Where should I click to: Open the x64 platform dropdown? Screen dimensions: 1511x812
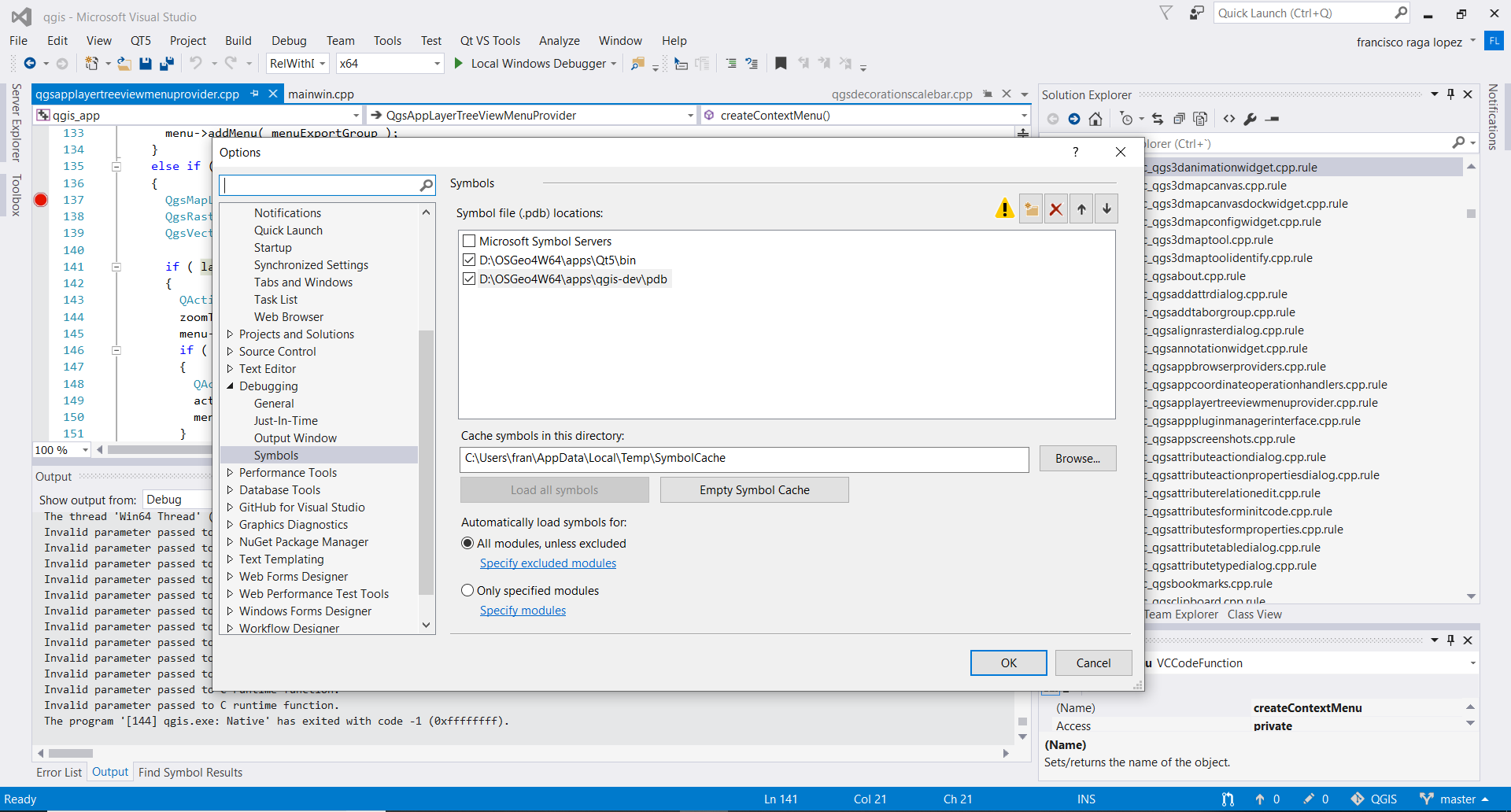(x=437, y=64)
